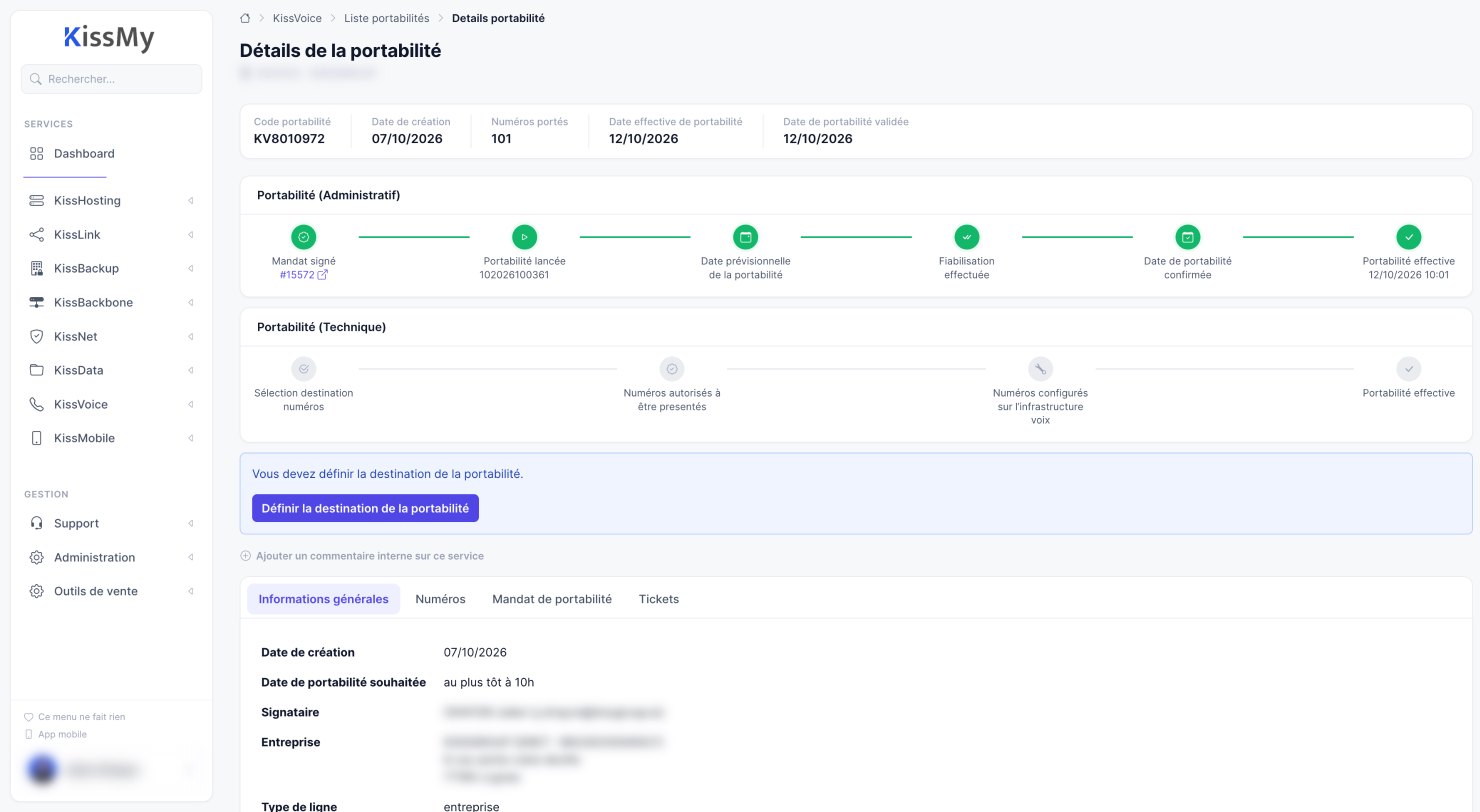The width and height of the screenshot is (1480, 812).
Task: Select Numéros portés value 101
Action: [501, 139]
